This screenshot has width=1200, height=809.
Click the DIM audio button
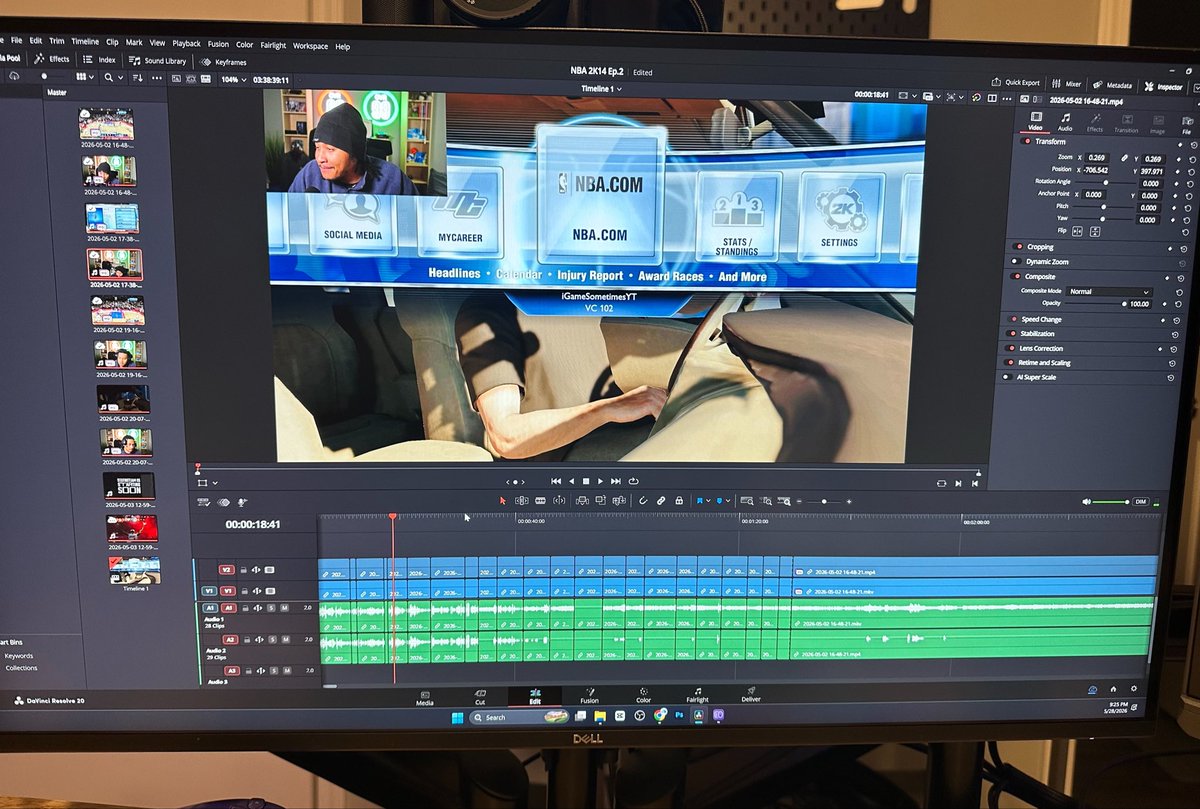coord(1141,501)
